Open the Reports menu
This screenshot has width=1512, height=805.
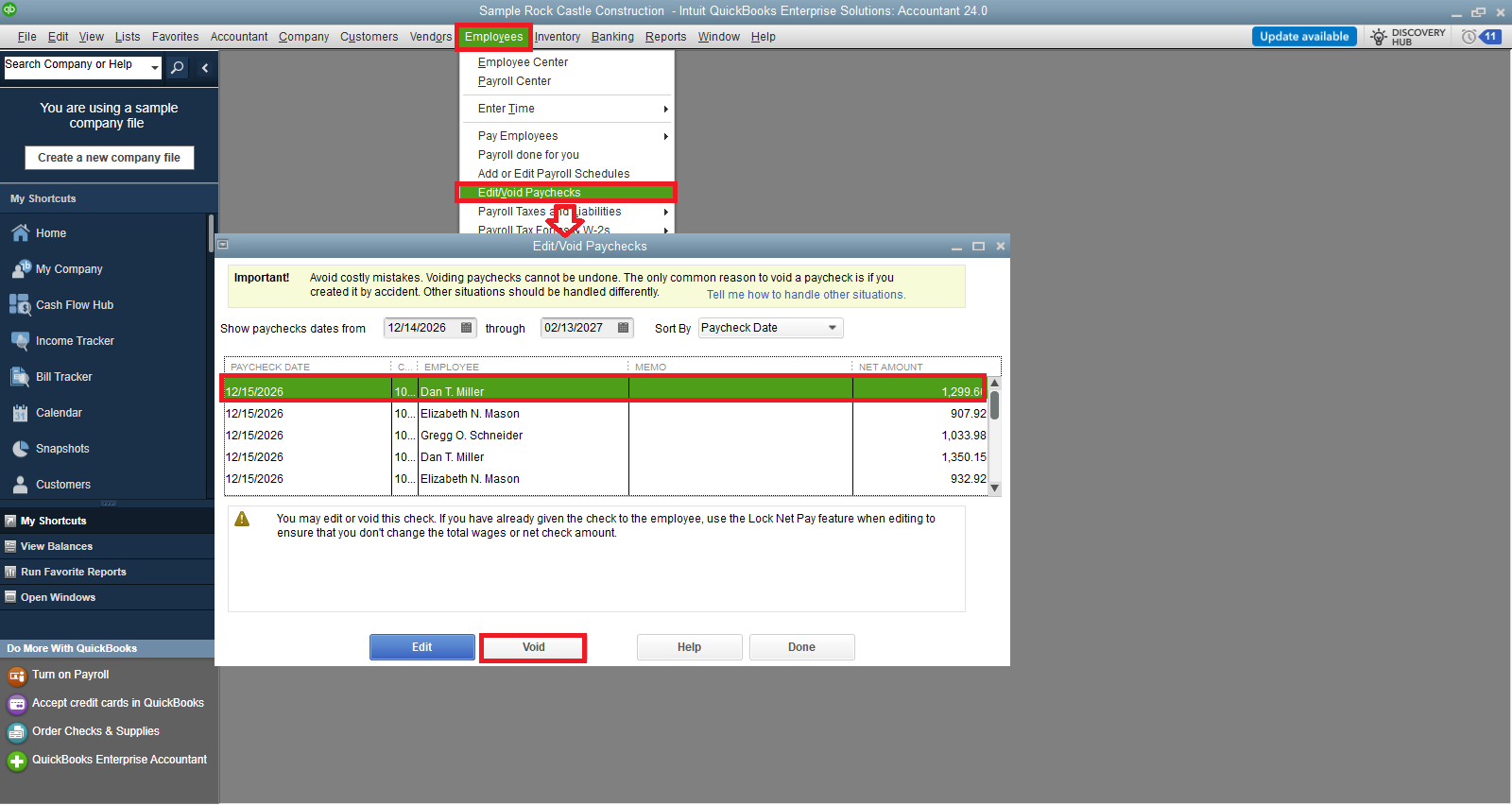(665, 37)
